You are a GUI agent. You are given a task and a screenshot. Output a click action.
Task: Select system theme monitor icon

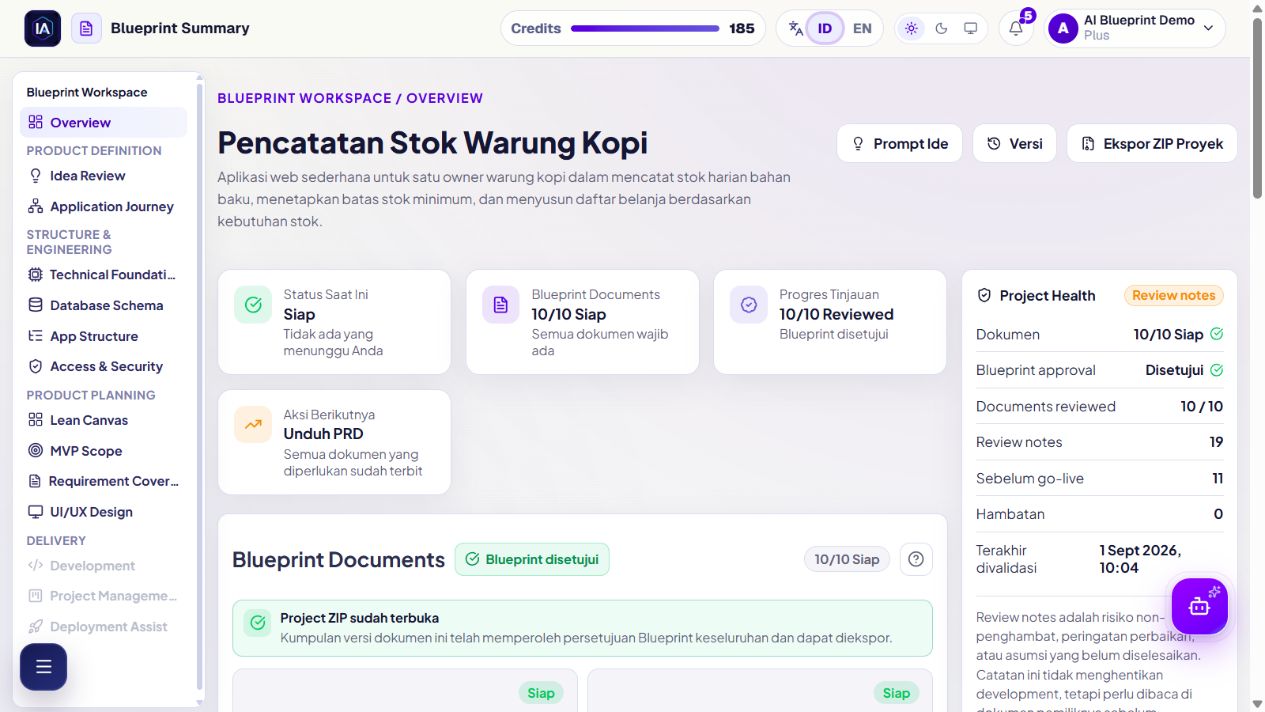(x=970, y=28)
